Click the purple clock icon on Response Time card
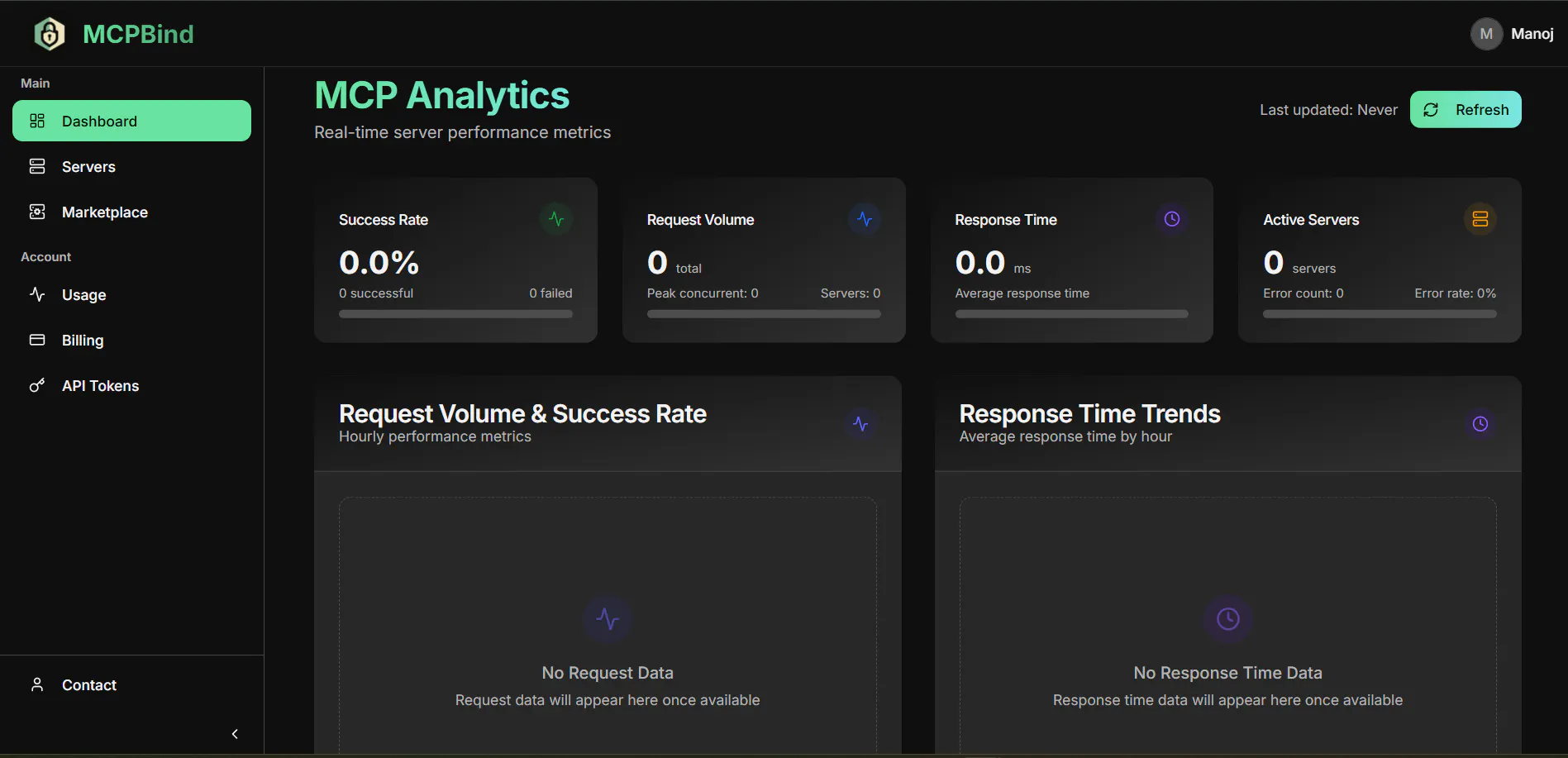This screenshot has width=1568, height=758. [1172, 219]
